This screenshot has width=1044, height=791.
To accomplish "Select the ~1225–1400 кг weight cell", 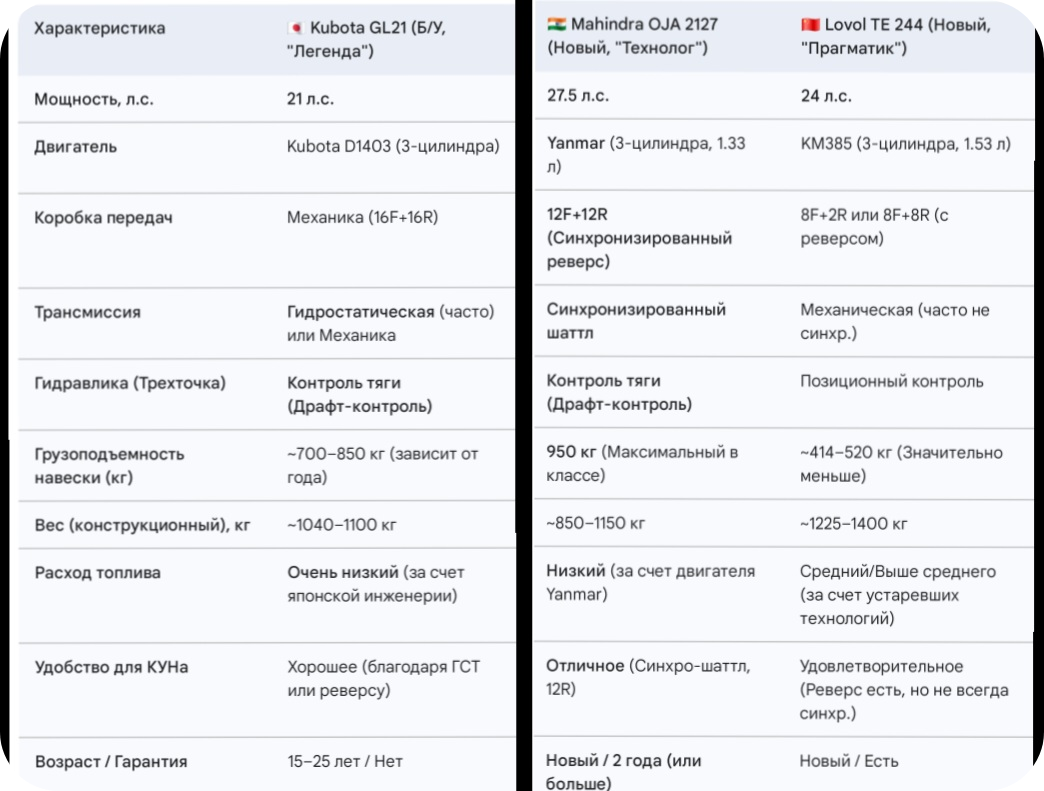I will click(853, 523).
